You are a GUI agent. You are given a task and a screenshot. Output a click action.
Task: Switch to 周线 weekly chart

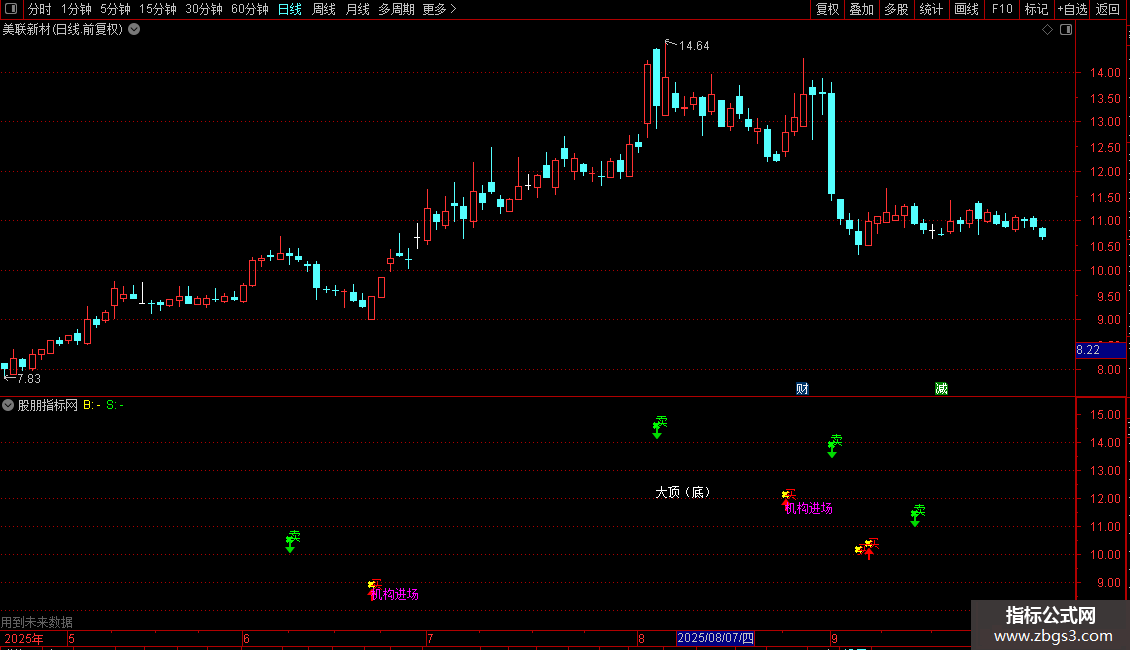(324, 9)
